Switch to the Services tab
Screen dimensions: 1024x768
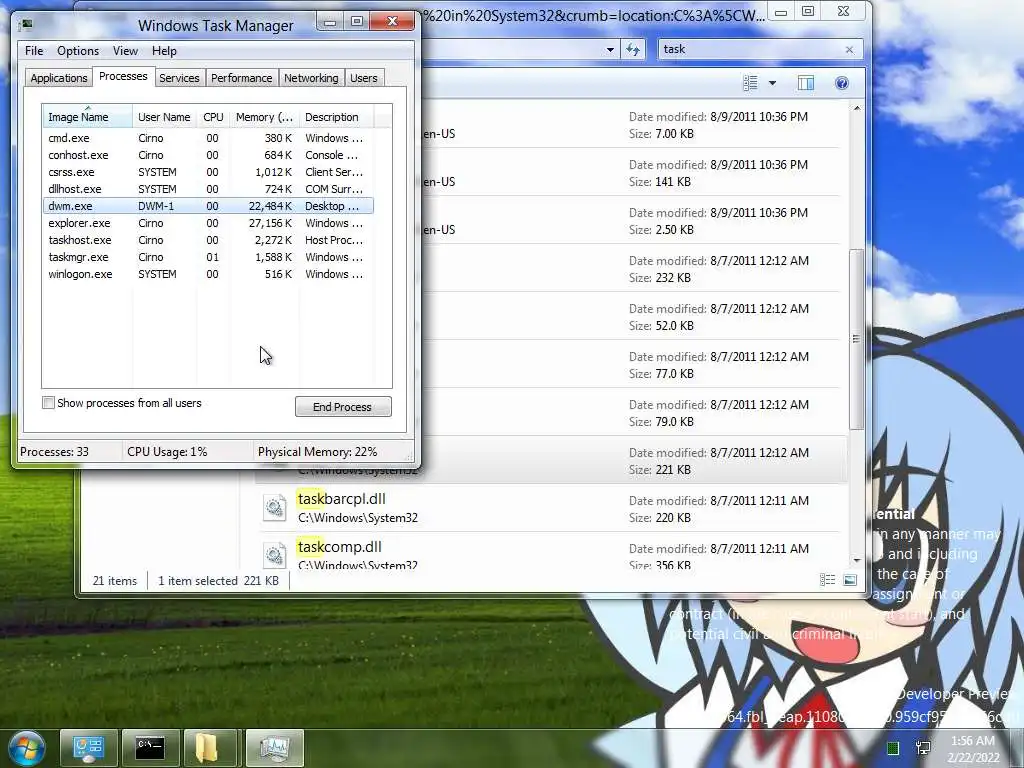[x=179, y=78]
